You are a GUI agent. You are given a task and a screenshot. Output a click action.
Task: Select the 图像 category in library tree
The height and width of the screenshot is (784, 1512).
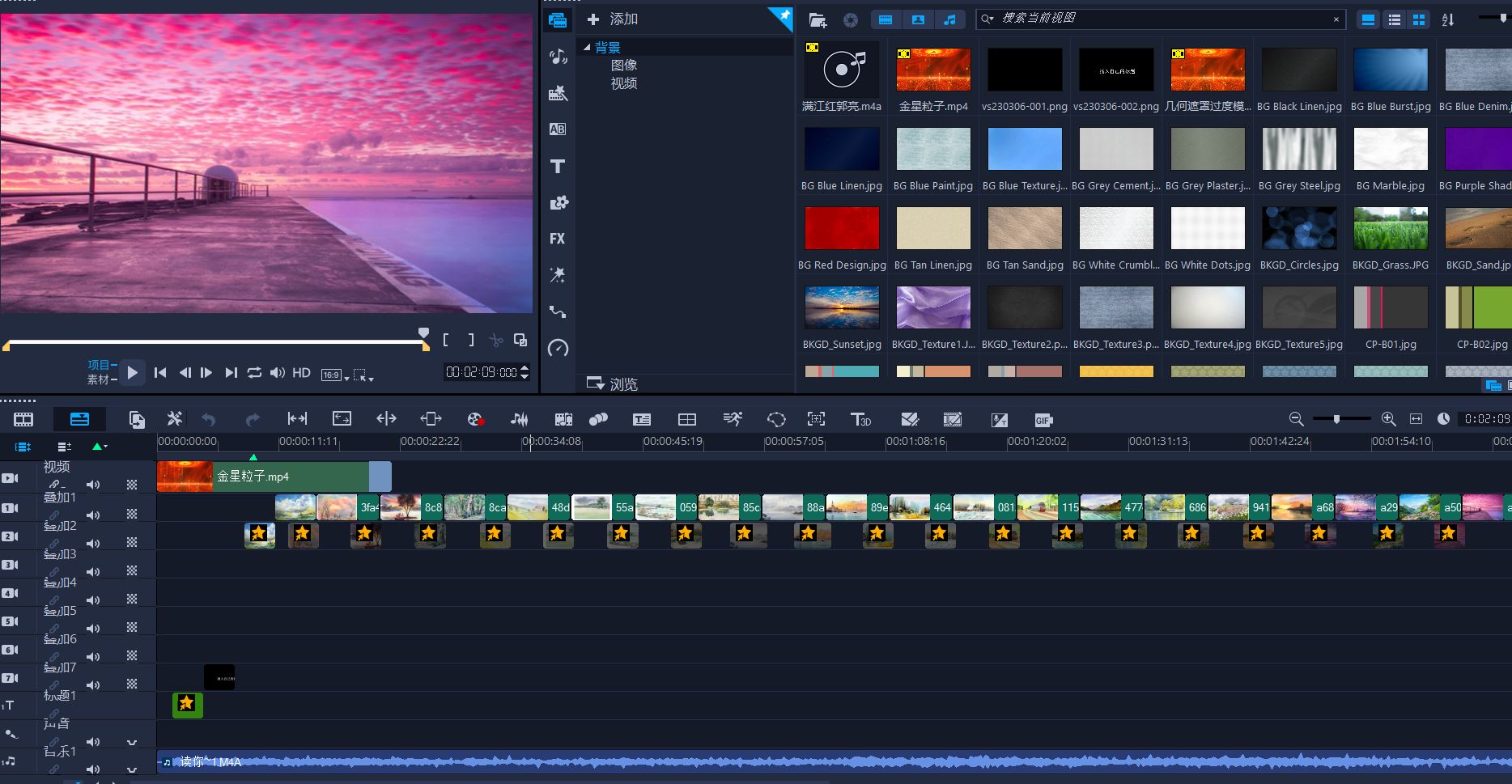click(x=624, y=66)
